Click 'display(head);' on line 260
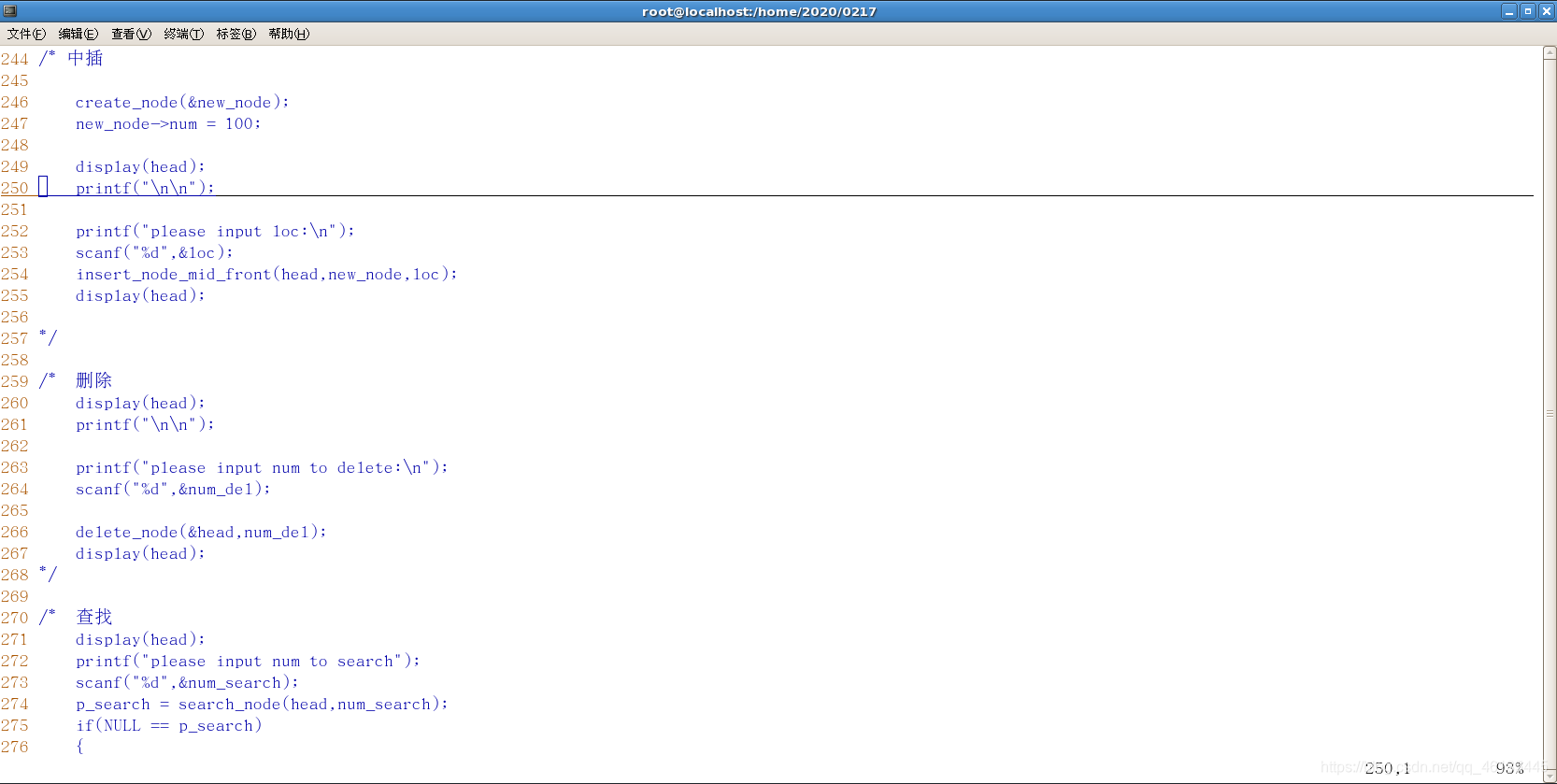This screenshot has height=784, width=1557. [x=140, y=403]
